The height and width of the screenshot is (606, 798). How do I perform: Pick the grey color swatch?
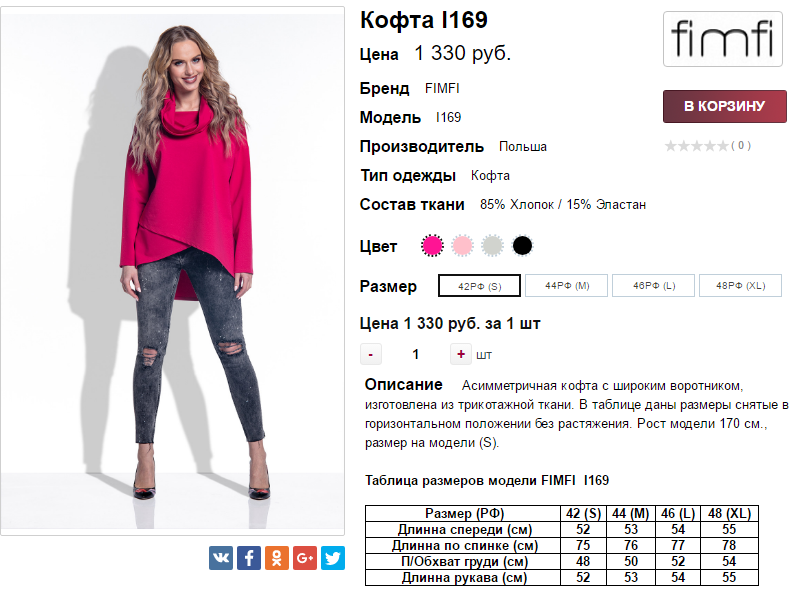pos(491,245)
